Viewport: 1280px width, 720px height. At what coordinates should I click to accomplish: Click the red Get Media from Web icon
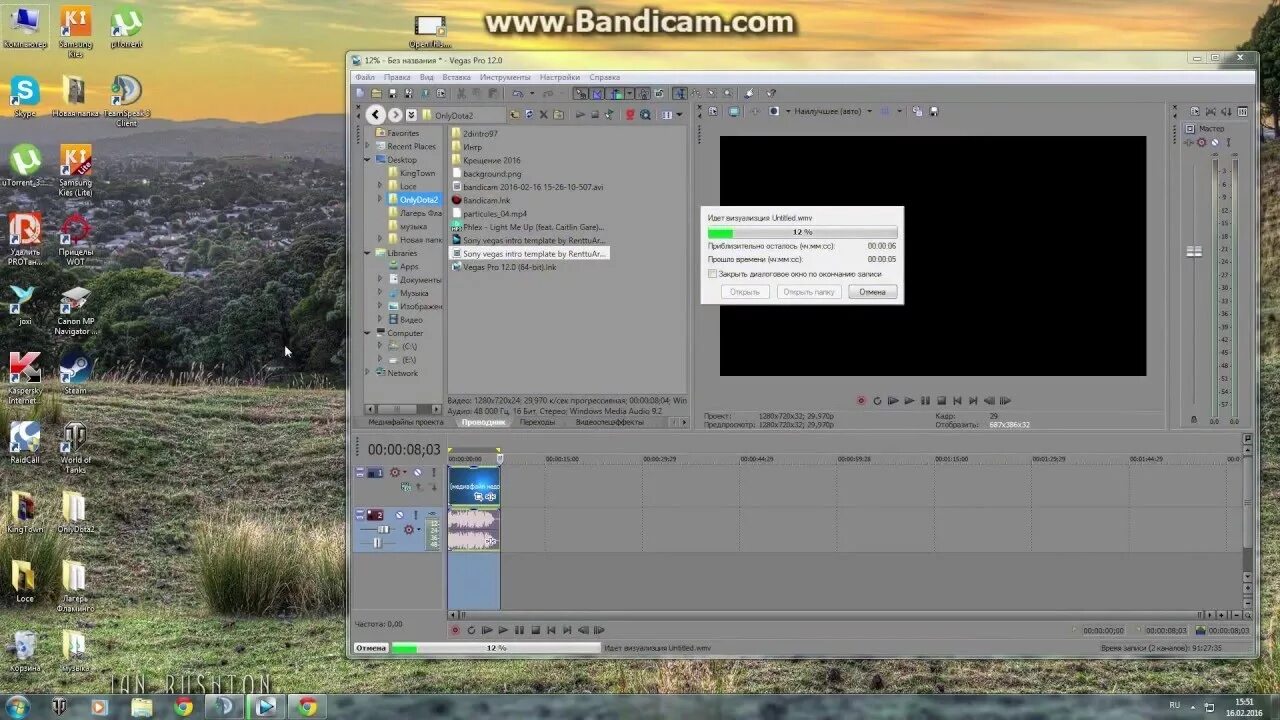pos(630,115)
